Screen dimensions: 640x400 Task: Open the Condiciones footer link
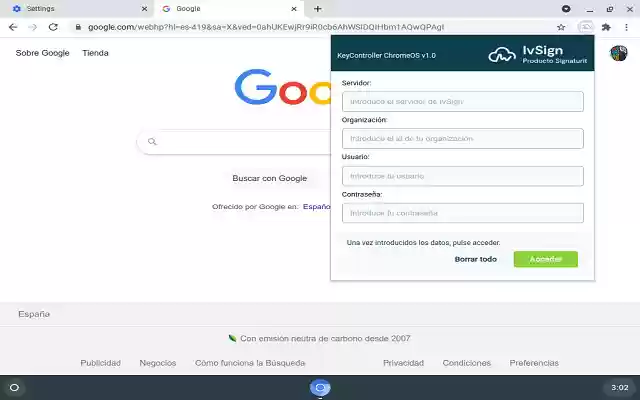tap(467, 363)
